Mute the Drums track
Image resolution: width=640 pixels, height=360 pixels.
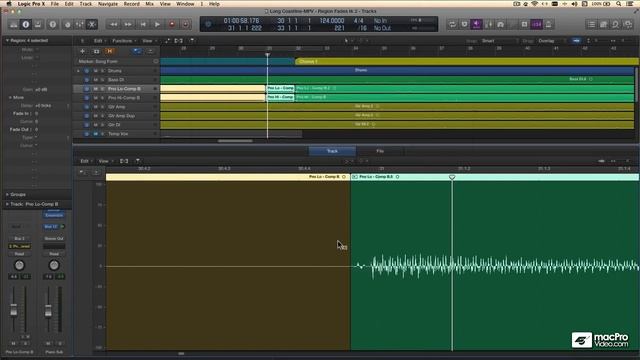96,71
